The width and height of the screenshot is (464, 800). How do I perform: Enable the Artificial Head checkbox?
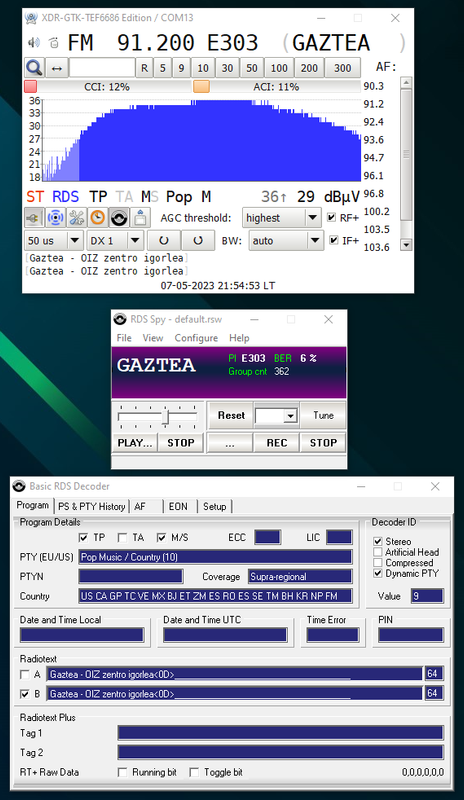(378, 552)
